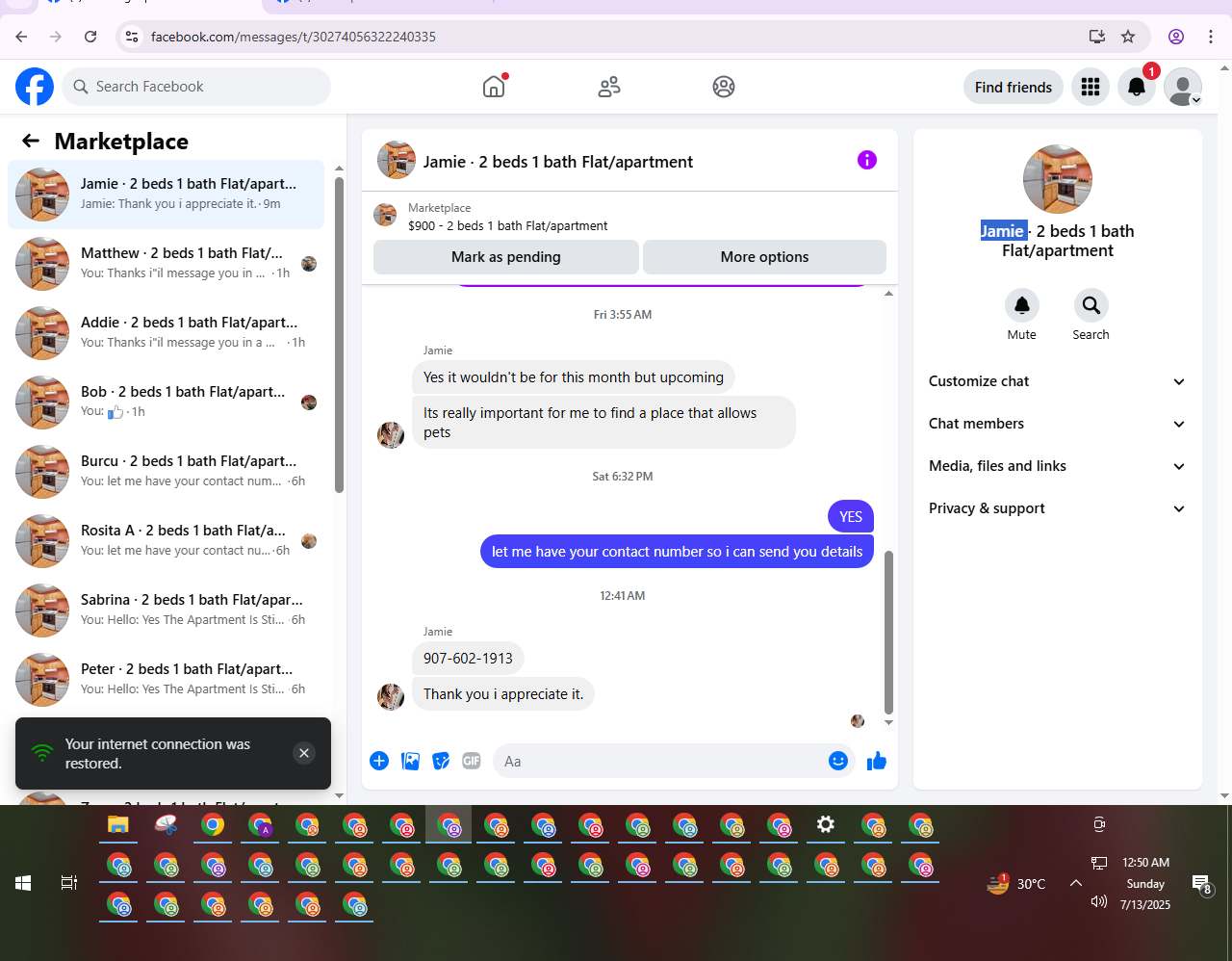1232x961 pixels.
Task: Open the notifications bell icon
Action: click(x=1137, y=87)
